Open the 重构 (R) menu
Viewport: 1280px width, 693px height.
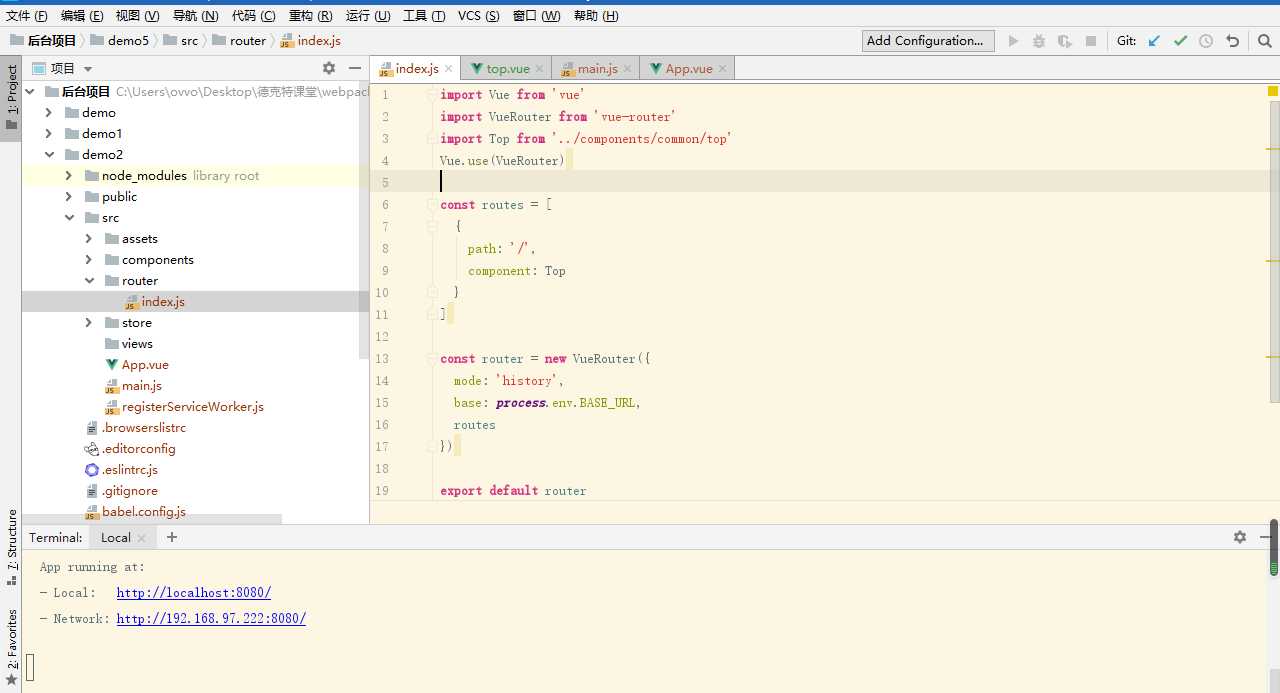pyautogui.click(x=310, y=16)
